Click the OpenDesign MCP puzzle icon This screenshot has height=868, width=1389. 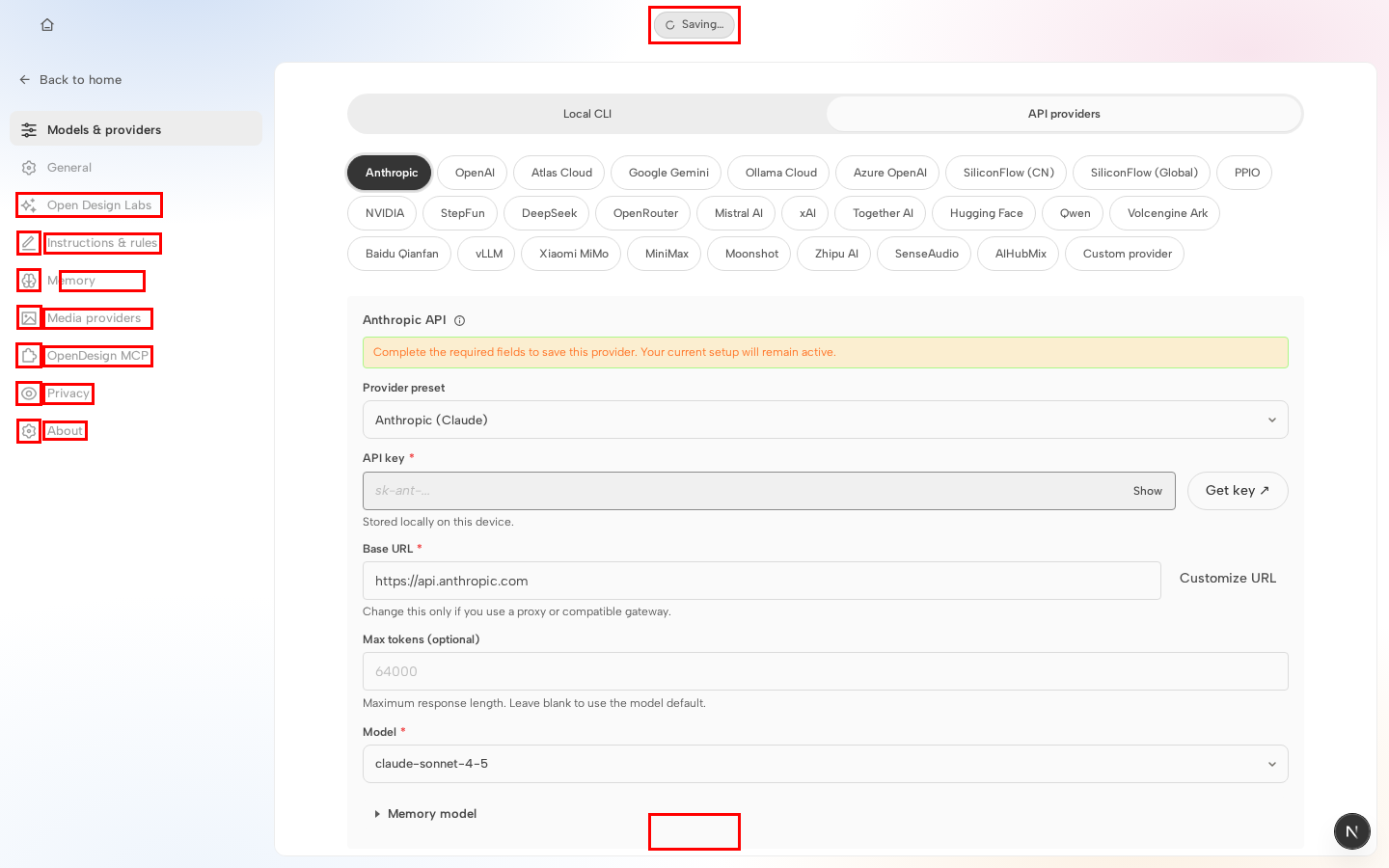coord(29,356)
